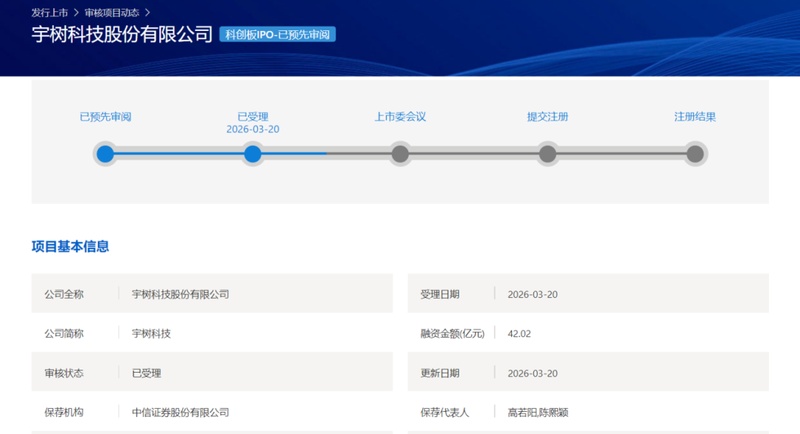Image resolution: width=800 pixels, height=434 pixels.
Task: Click the 项目基本信息 section heading
Action: point(70,246)
